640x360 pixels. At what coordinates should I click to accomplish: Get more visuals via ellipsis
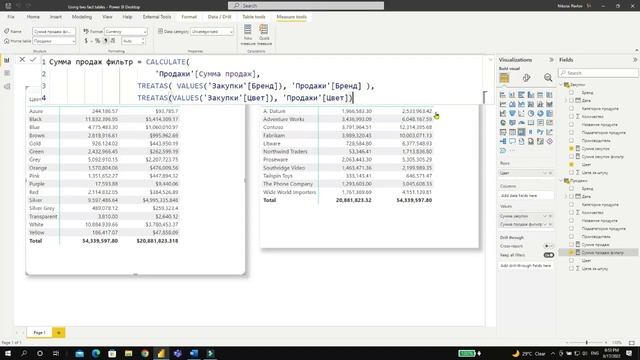[512, 151]
